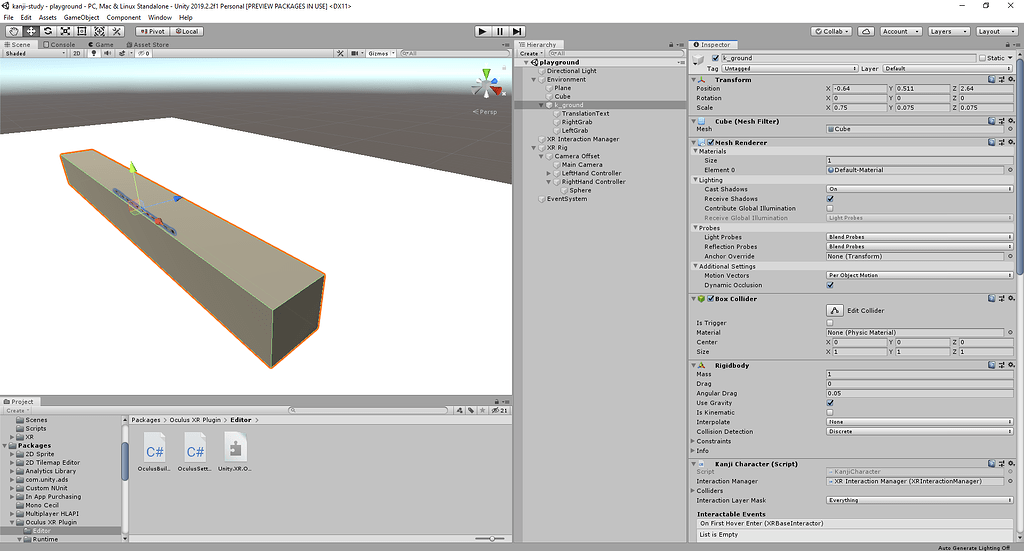Open the GameObject menu
The image size is (1024, 551).
(x=80, y=17)
